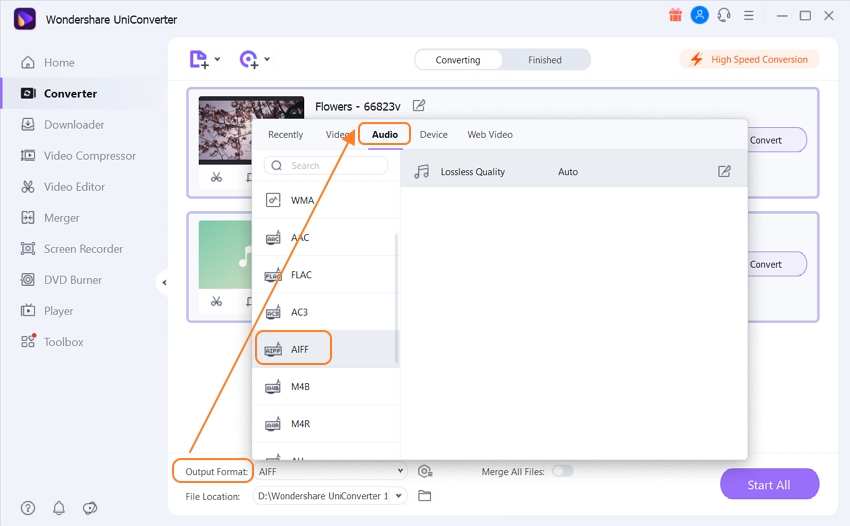
Task: Trim the Flowers video with scissors icon
Action: coord(216,177)
